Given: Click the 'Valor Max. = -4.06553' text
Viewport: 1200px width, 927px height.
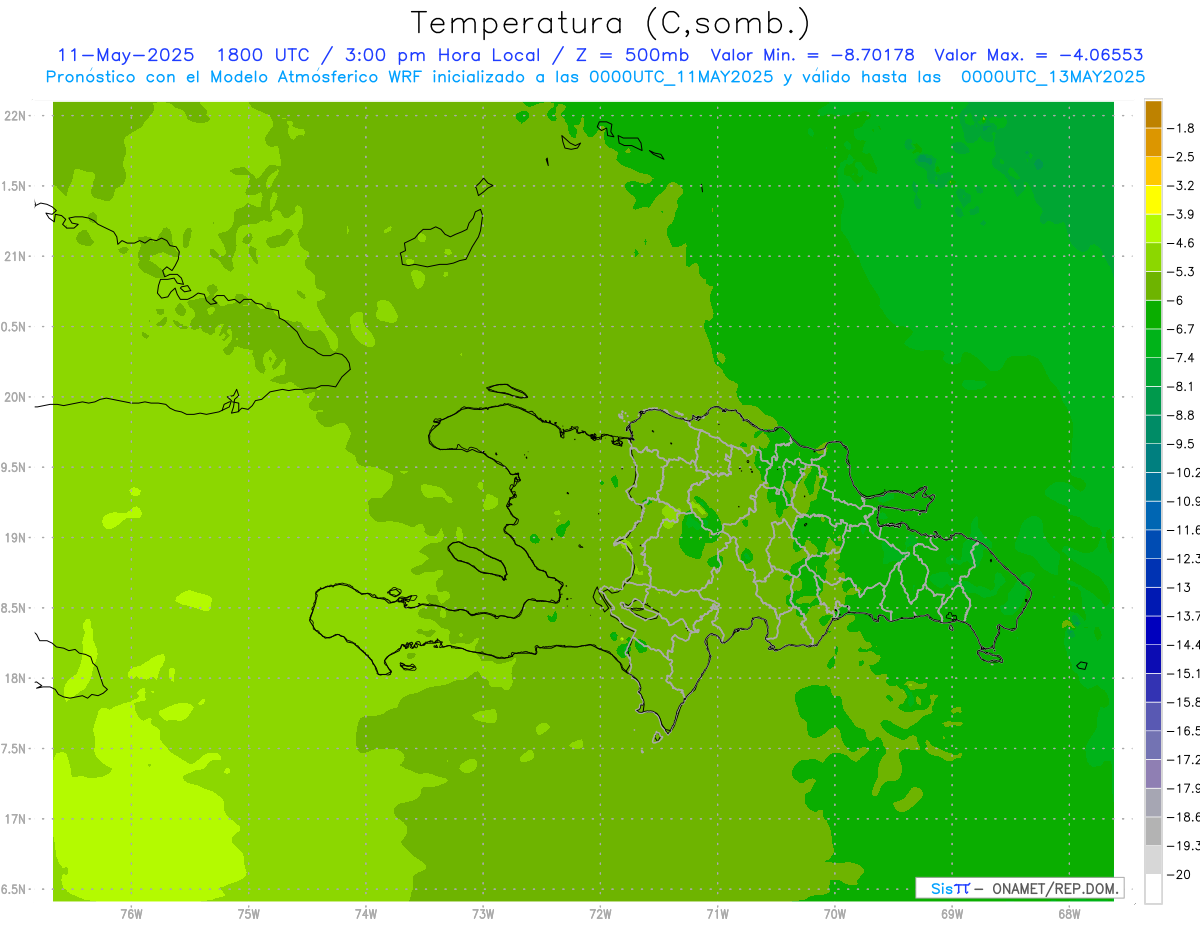Looking at the screenshot, I should [x=1038, y=55].
